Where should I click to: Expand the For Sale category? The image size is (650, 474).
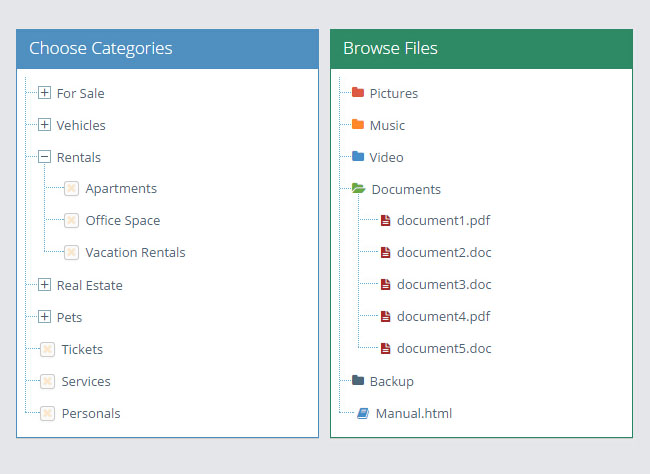[44, 93]
